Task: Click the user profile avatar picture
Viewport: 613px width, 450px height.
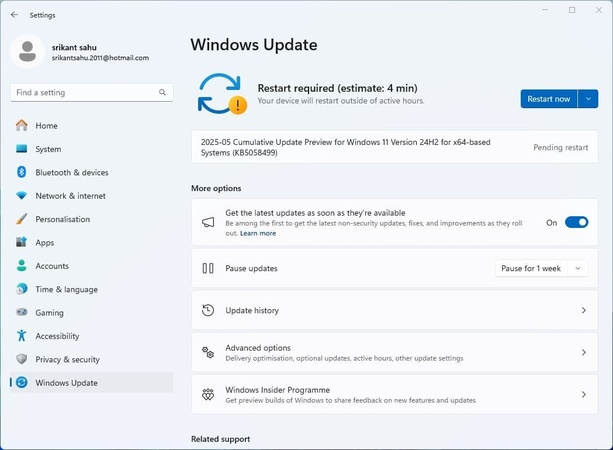Action: click(27, 52)
